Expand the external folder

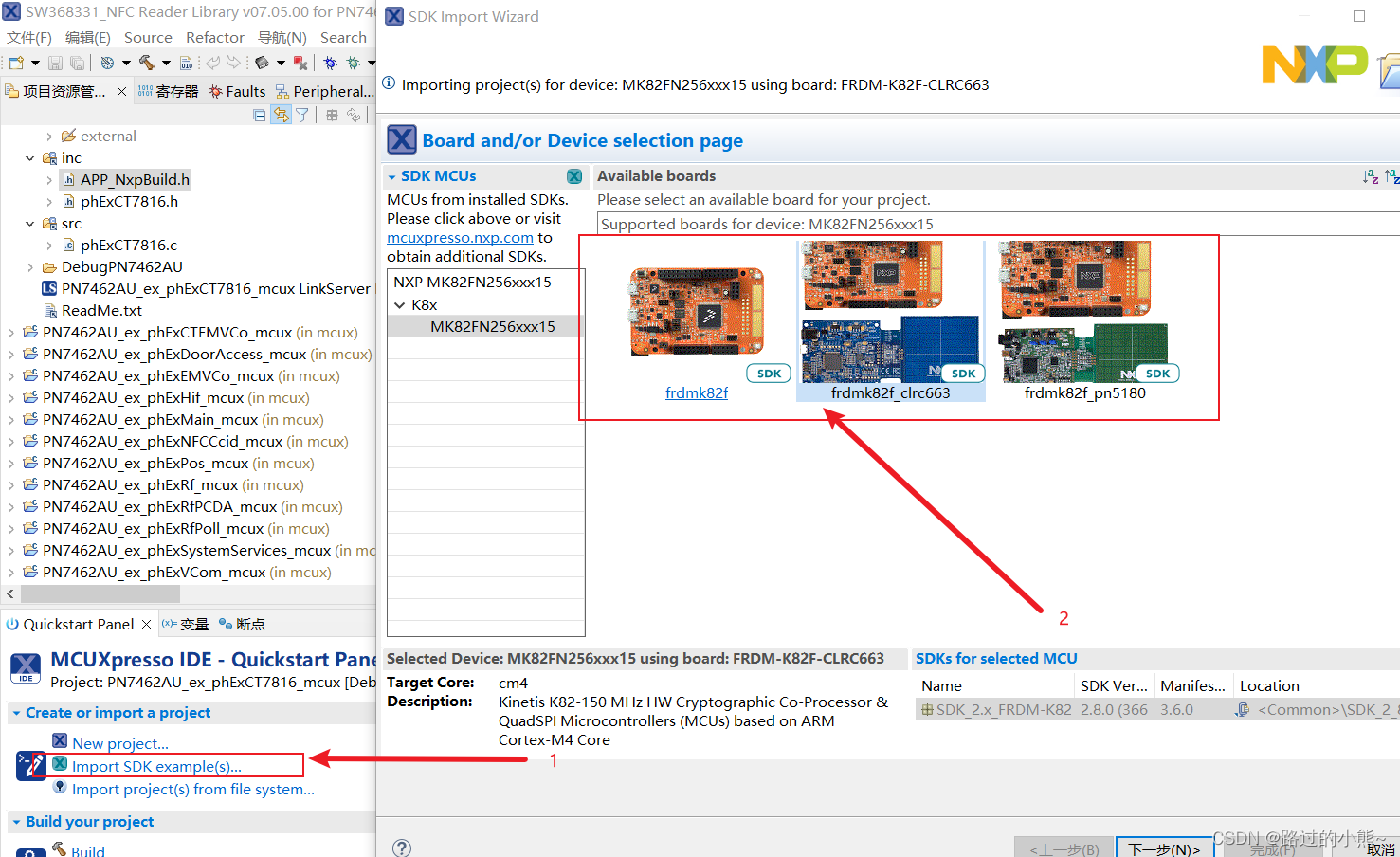click(x=49, y=137)
